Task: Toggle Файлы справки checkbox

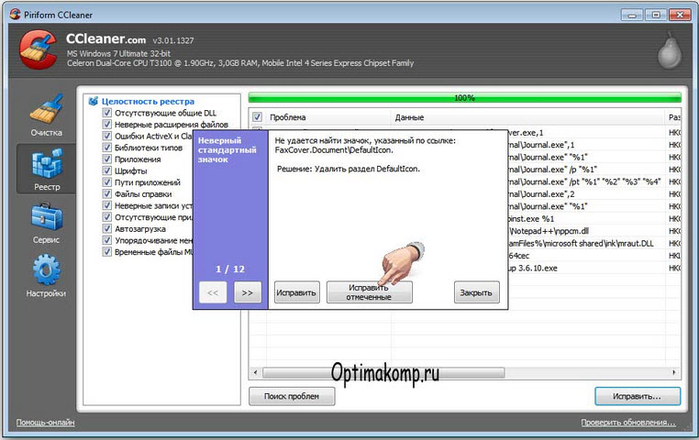Action: pyautogui.click(x=107, y=194)
